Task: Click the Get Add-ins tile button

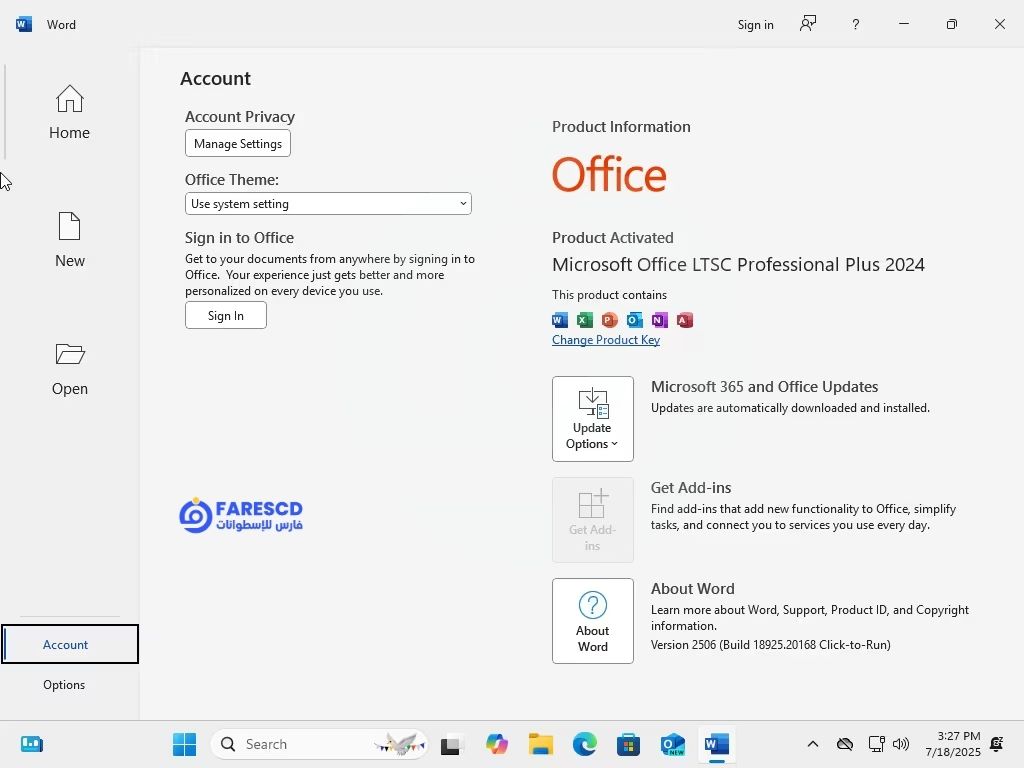Action: (x=592, y=520)
